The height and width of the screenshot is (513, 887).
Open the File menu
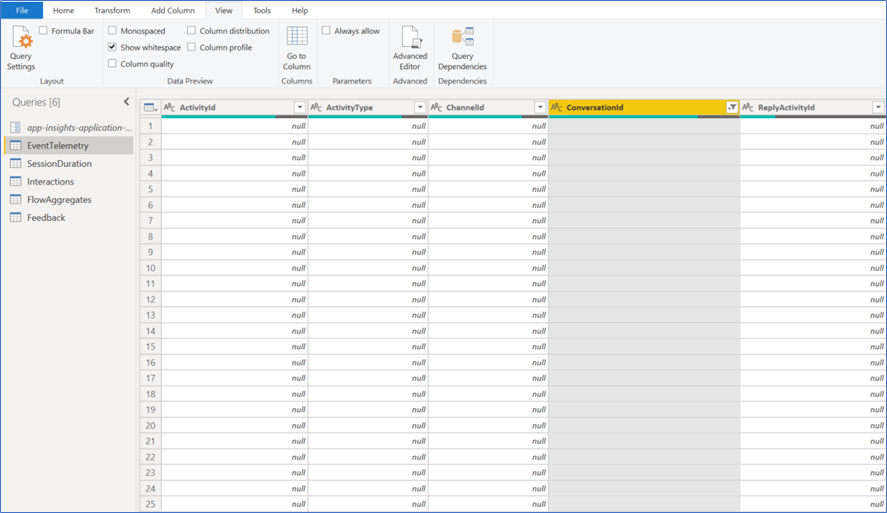(x=22, y=10)
